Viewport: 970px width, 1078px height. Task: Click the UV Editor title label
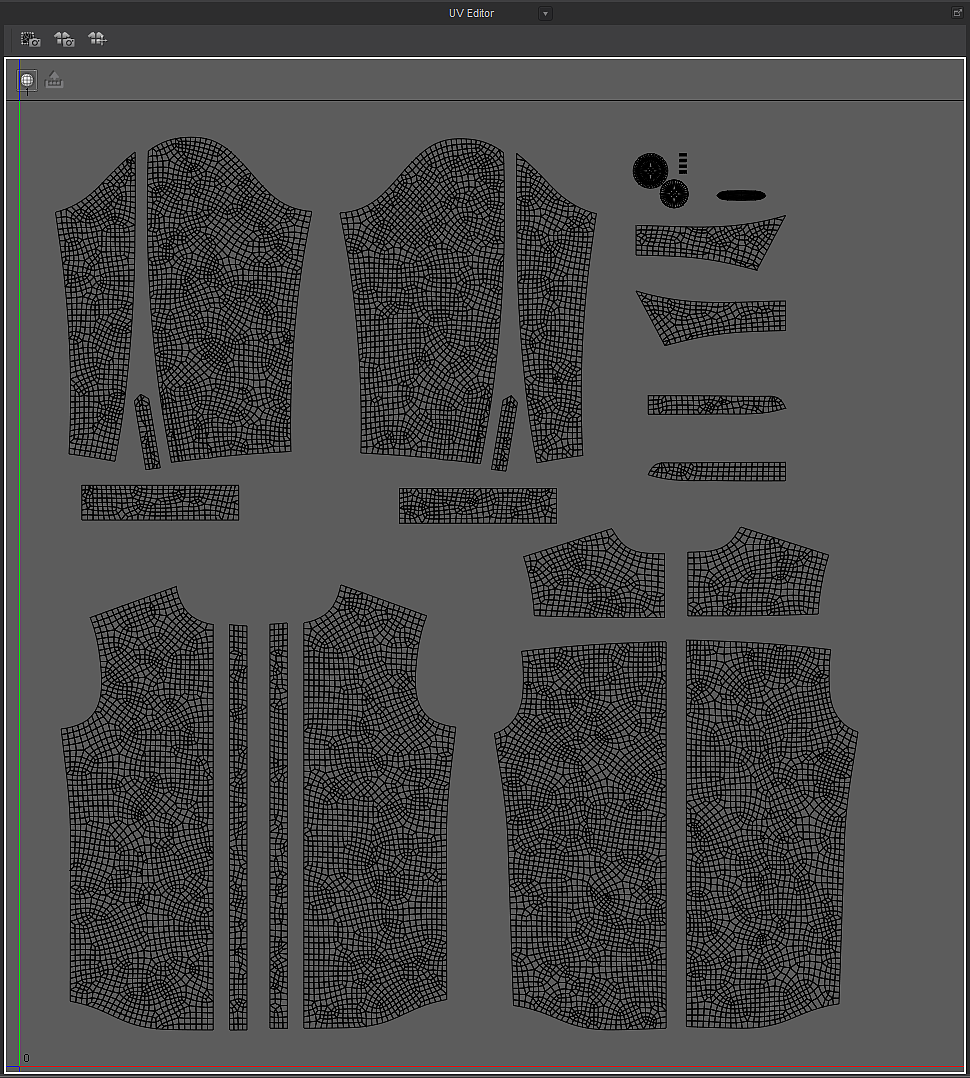471,13
